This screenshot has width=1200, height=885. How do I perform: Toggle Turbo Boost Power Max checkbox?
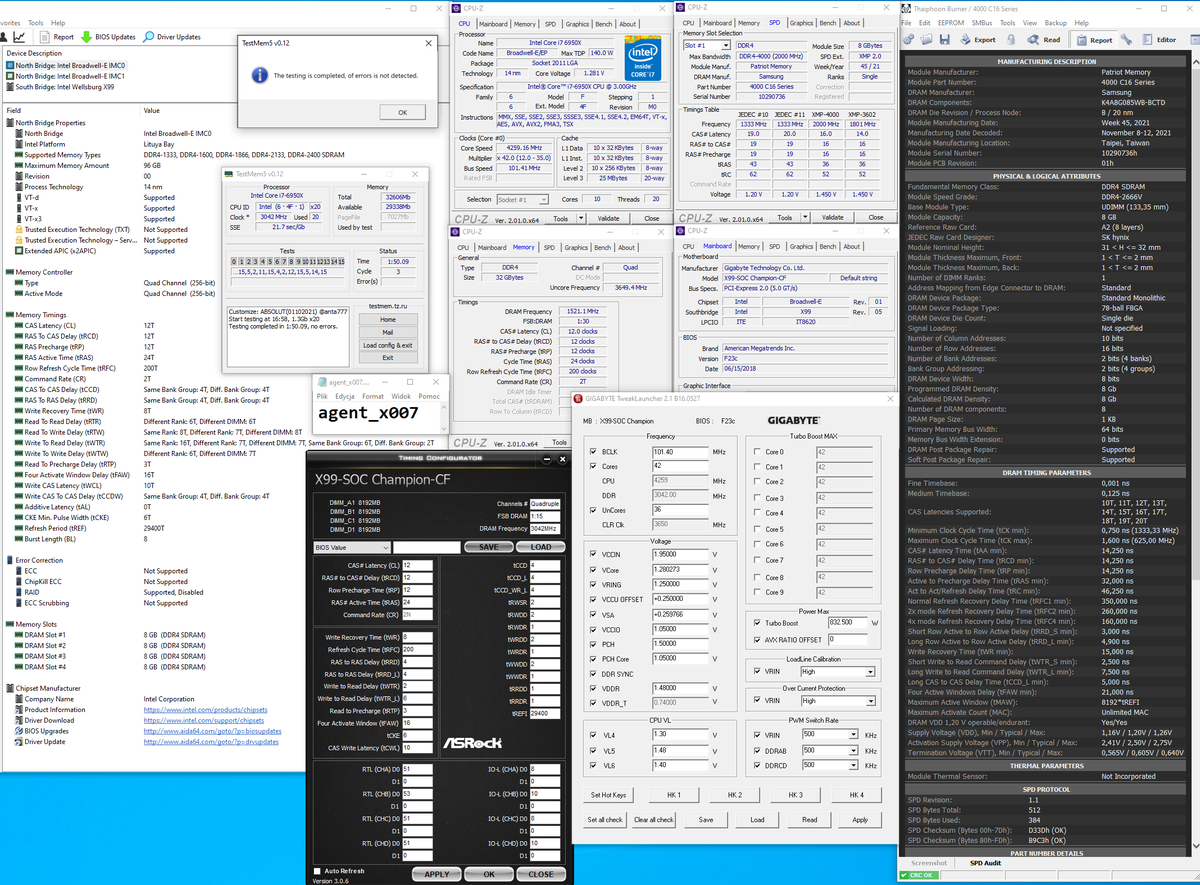tap(757, 623)
